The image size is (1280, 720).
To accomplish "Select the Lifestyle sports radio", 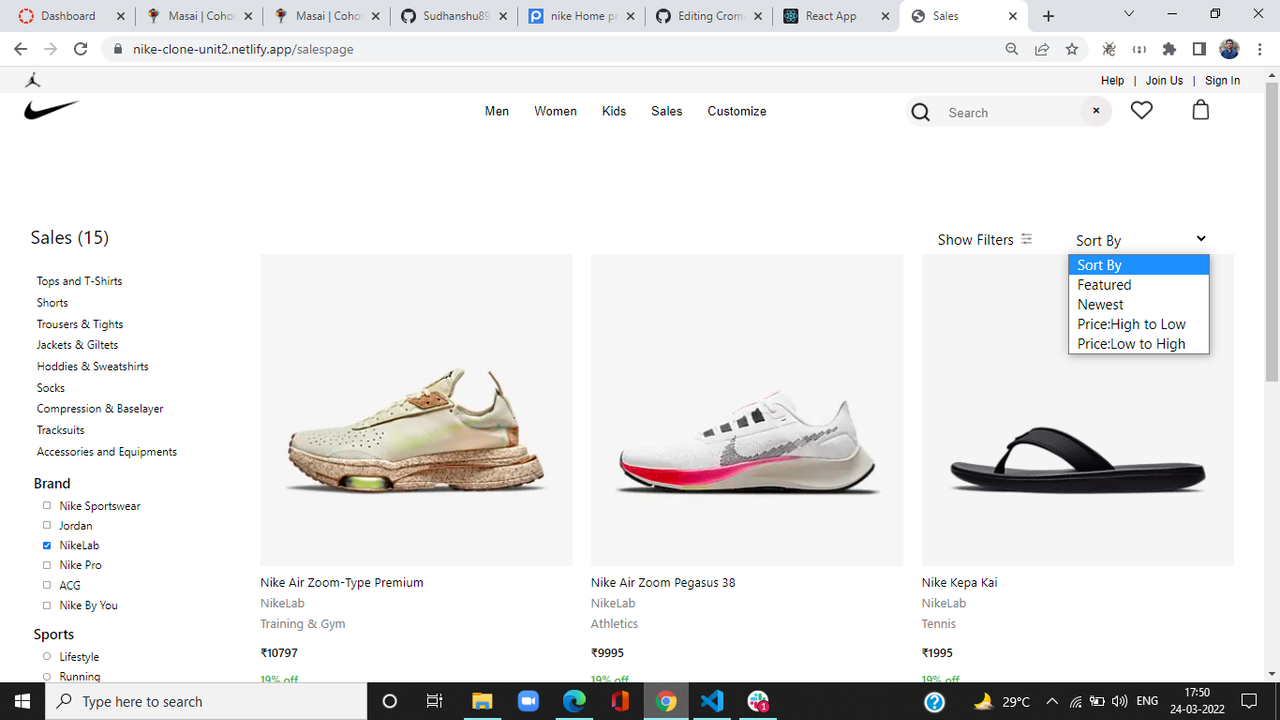I will (x=46, y=656).
